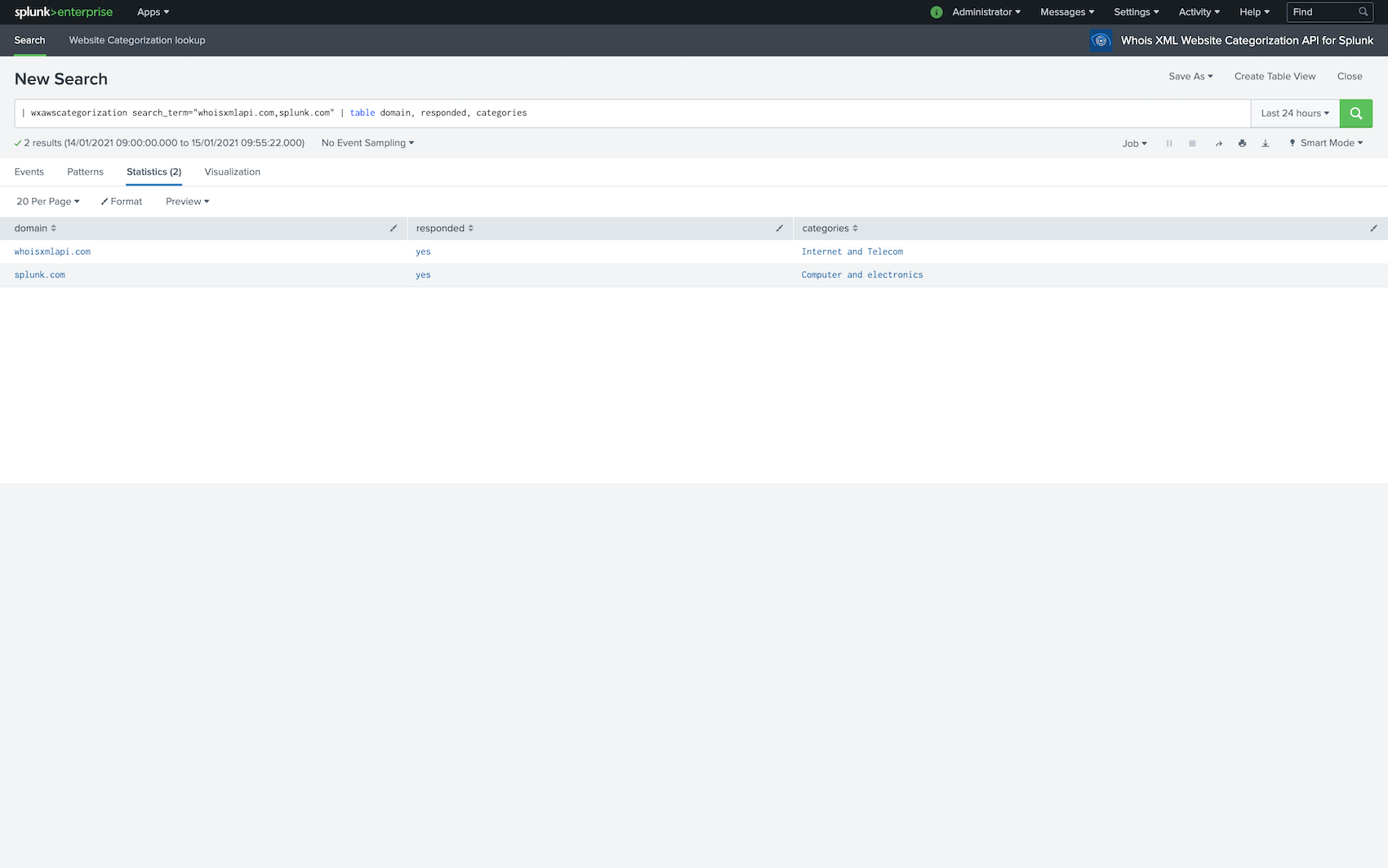The image size is (1388, 868).
Task: Pause the search job
Action: click(1169, 143)
